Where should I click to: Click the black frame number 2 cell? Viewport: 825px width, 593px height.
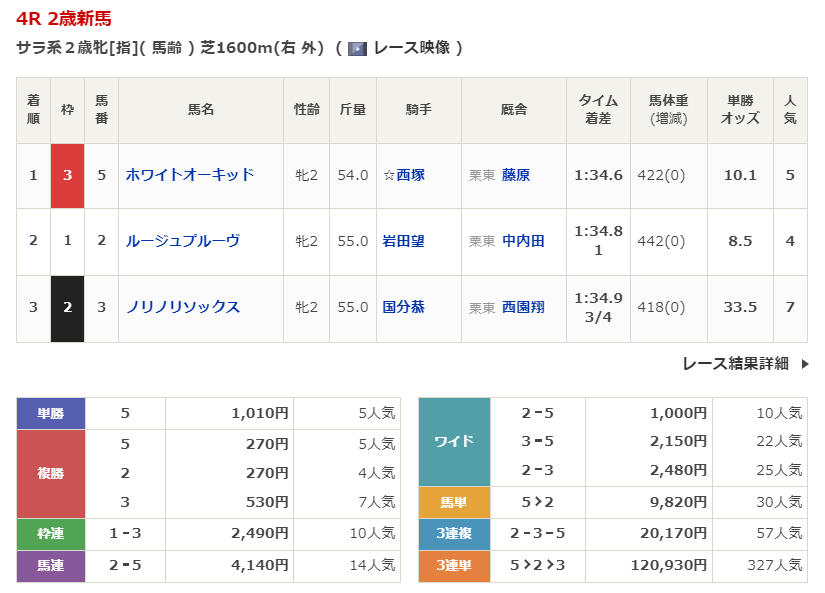68,307
